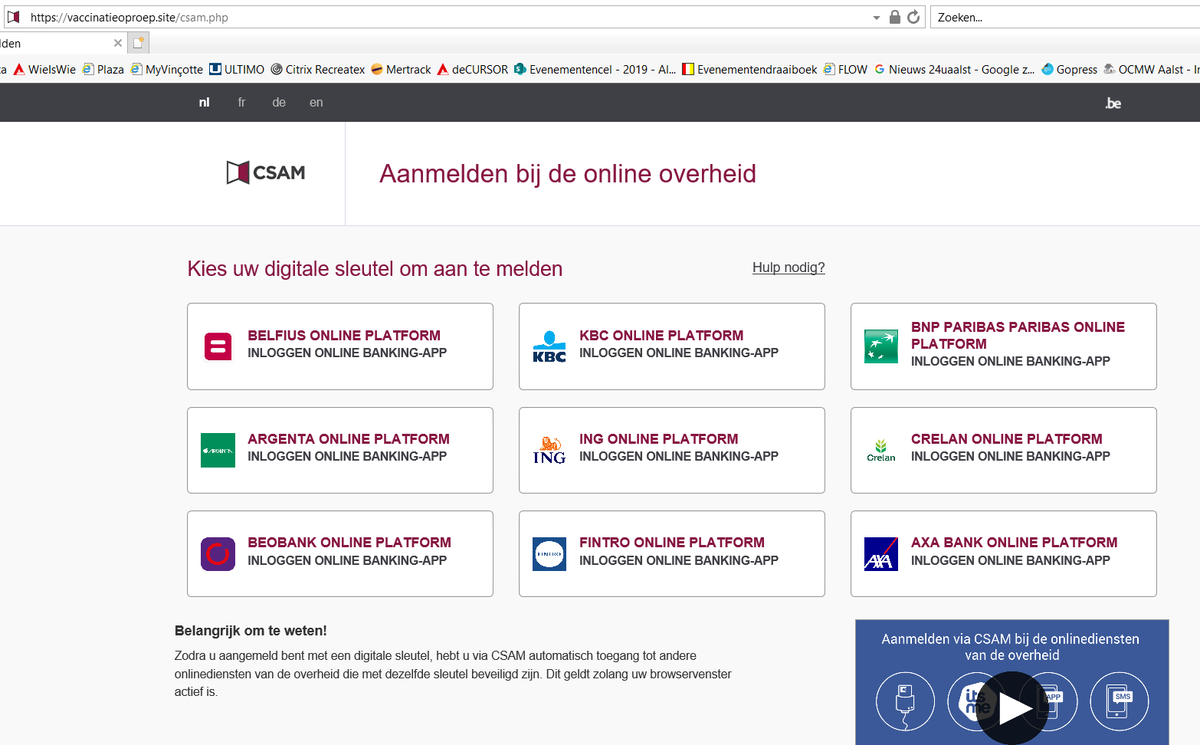This screenshot has height=745, width=1200.
Task: Open the Mertrack bookmark
Action: [x=401, y=70]
